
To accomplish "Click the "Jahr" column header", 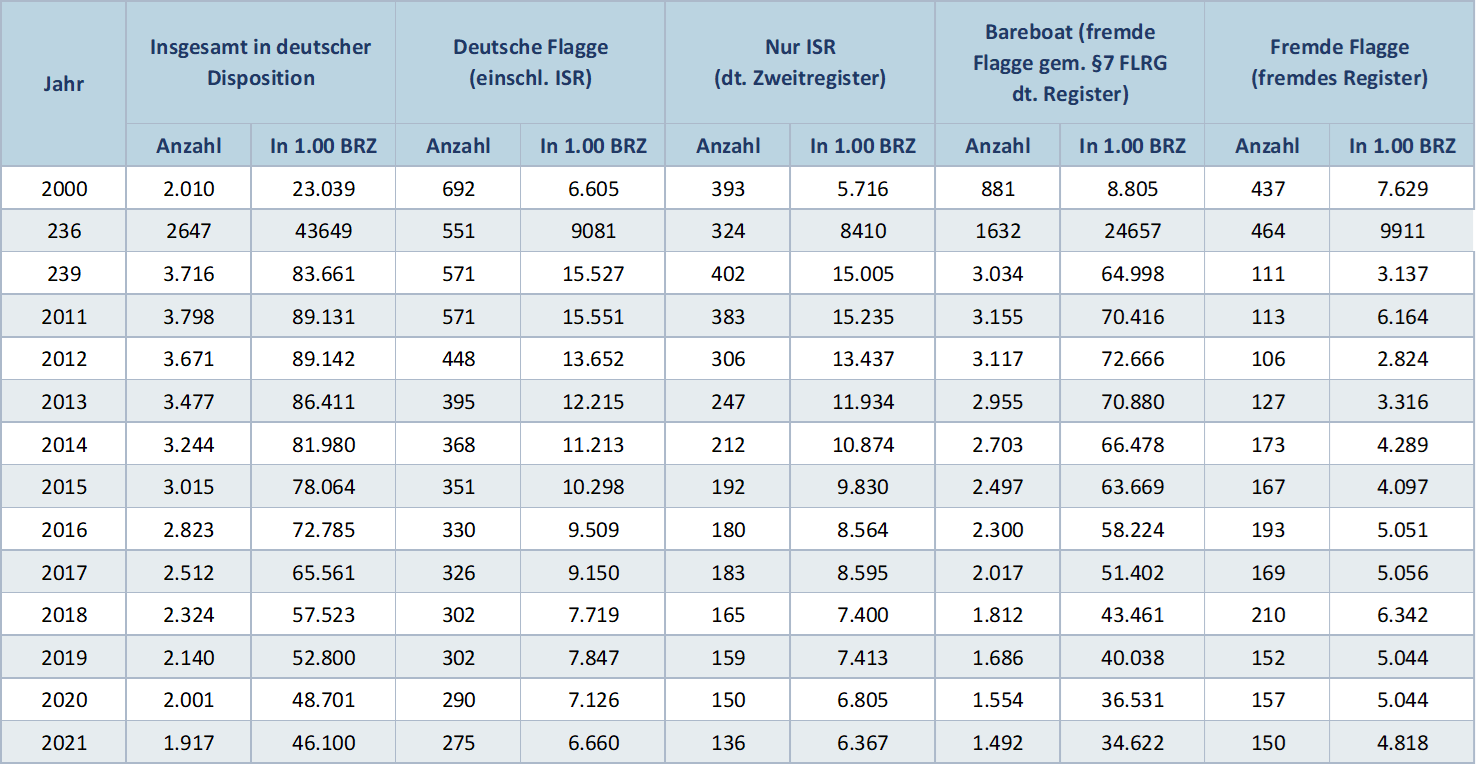I will click(x=64, y=84).
